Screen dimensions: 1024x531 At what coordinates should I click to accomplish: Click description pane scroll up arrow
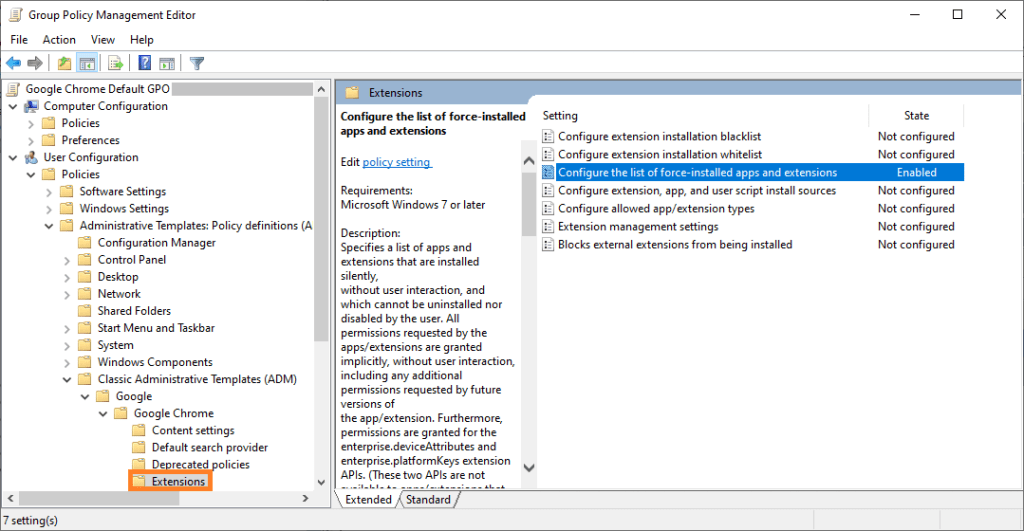[x=529, y=161]
